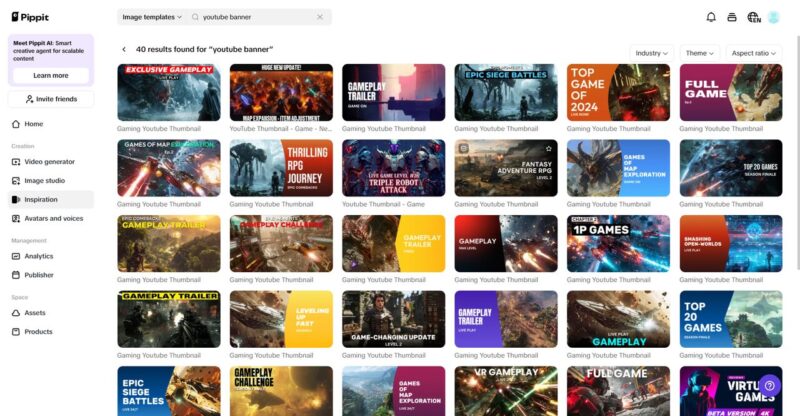Open Gameplay Trailer Game On template

pyautogui.click(x=393, y=92)
